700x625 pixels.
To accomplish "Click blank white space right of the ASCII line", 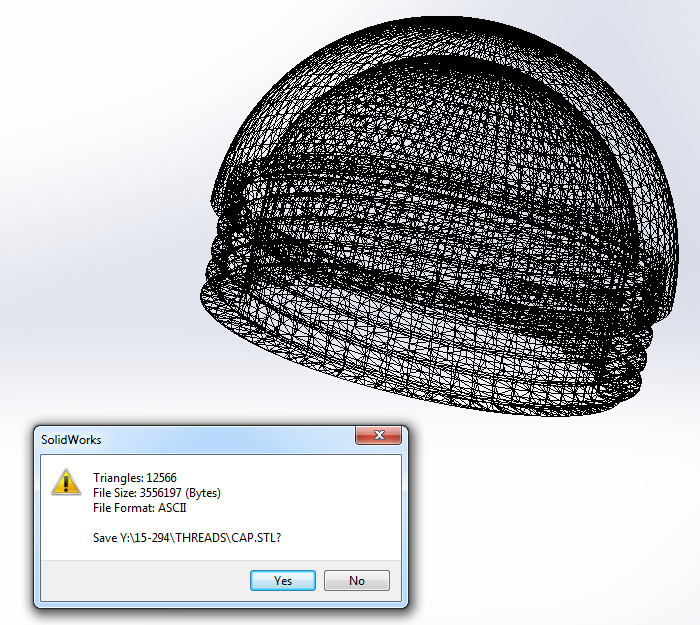I will click(x=300, y=508).
